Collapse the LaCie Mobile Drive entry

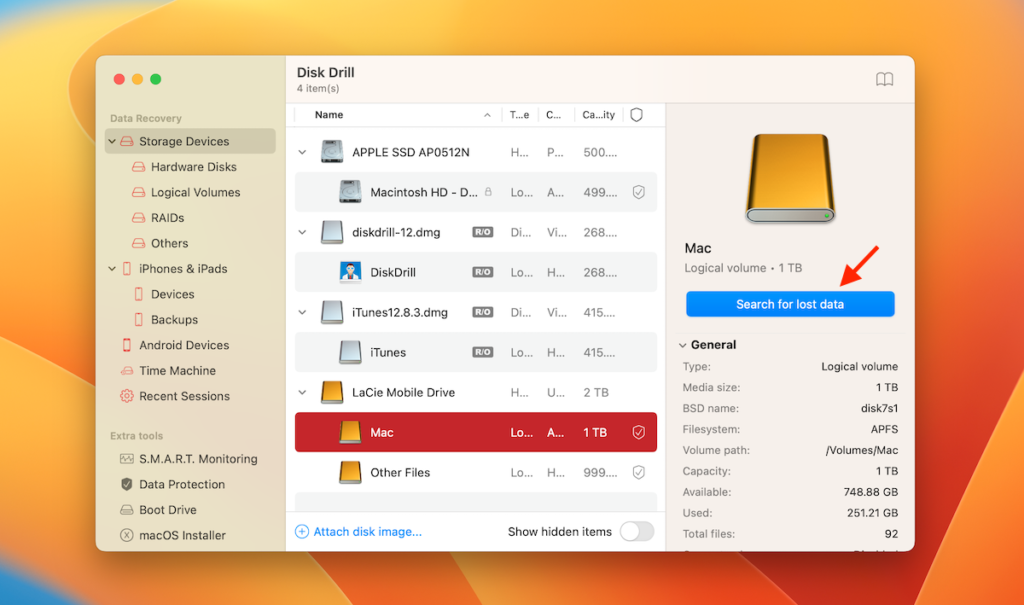coord(303,392)
